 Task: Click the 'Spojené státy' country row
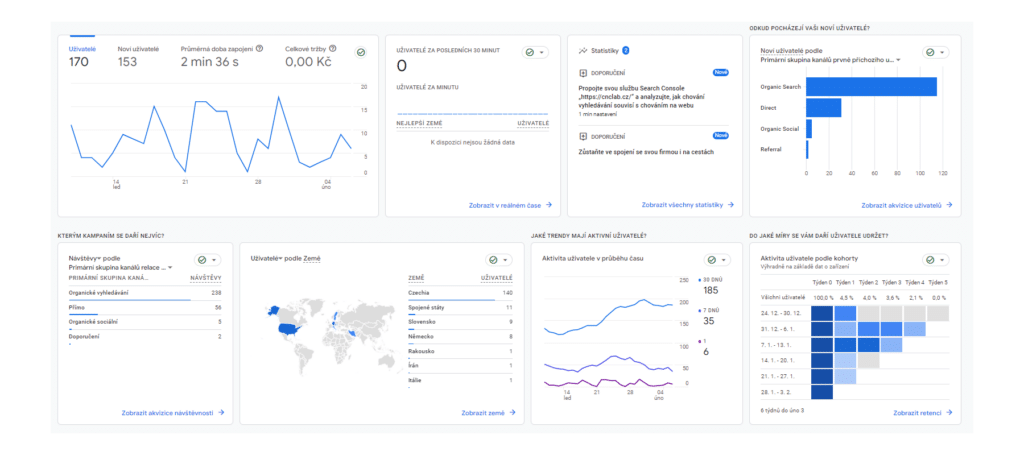460,308
